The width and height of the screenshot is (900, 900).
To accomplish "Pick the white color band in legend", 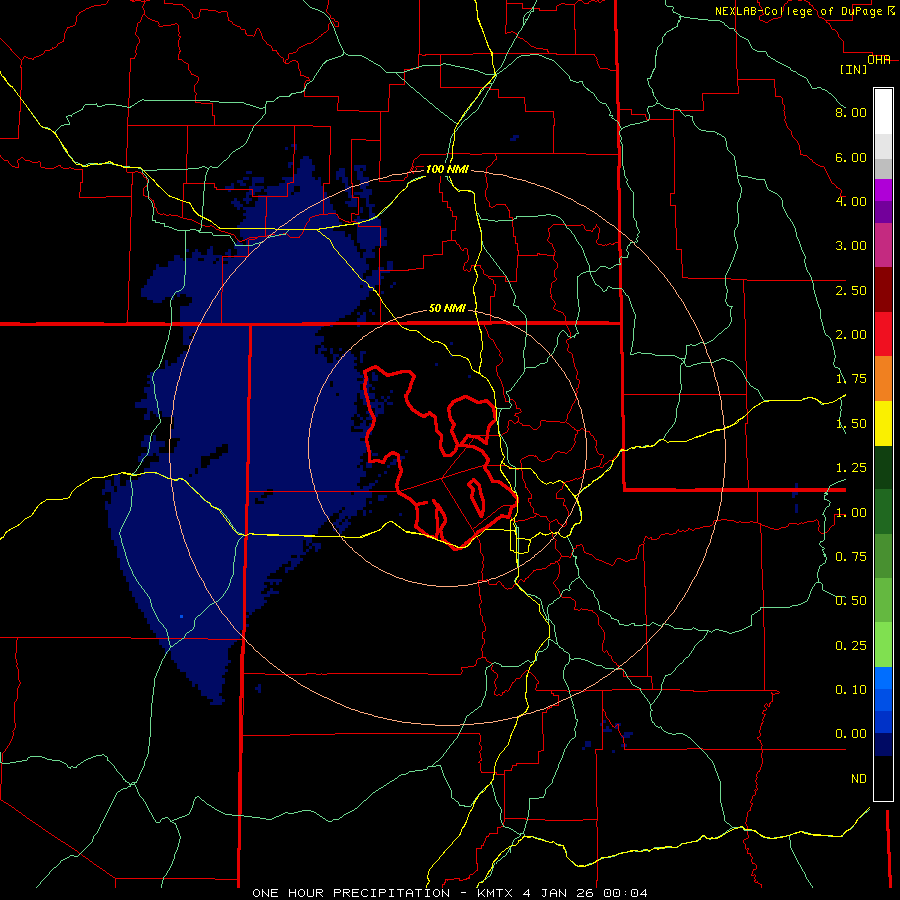I will coord(883,112).
